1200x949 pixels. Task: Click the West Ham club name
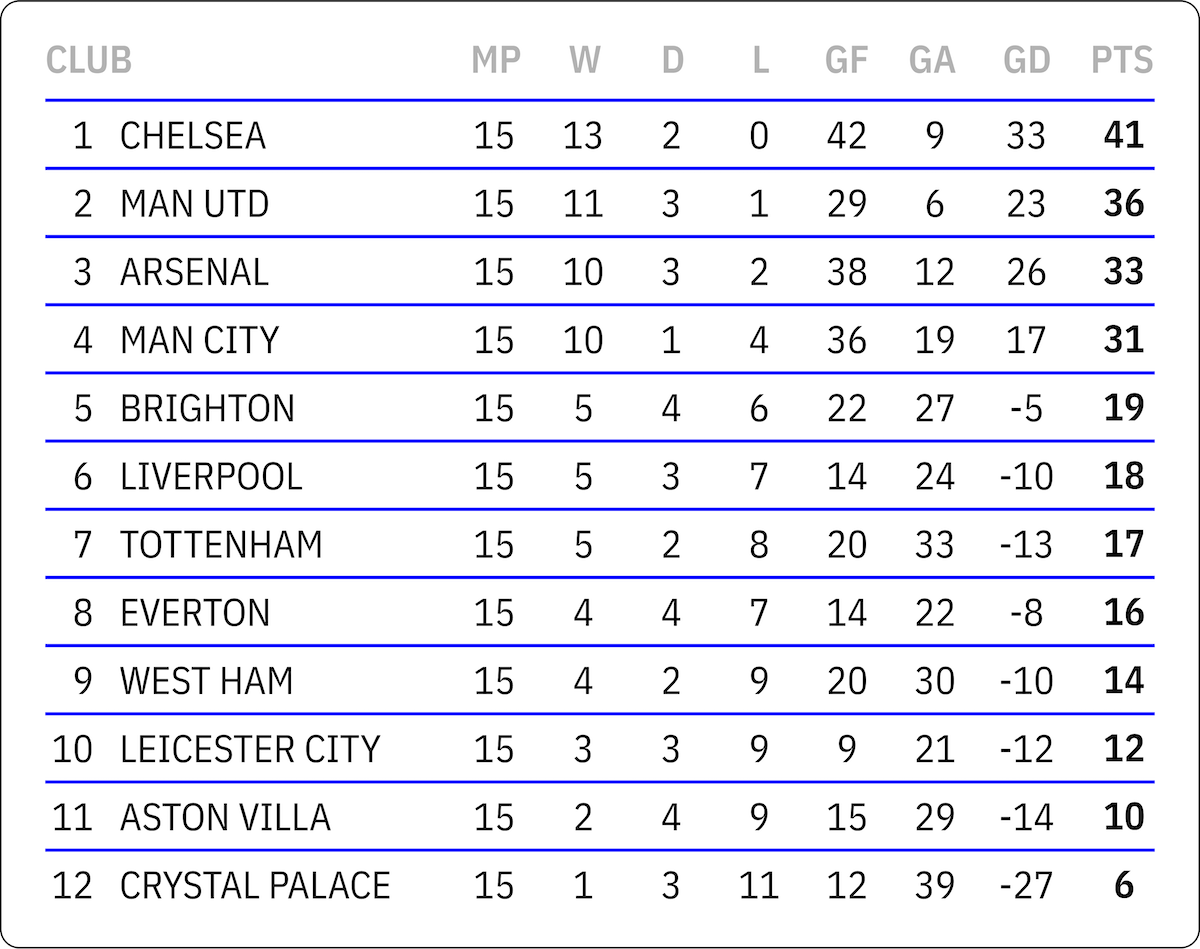click(206, 681)
